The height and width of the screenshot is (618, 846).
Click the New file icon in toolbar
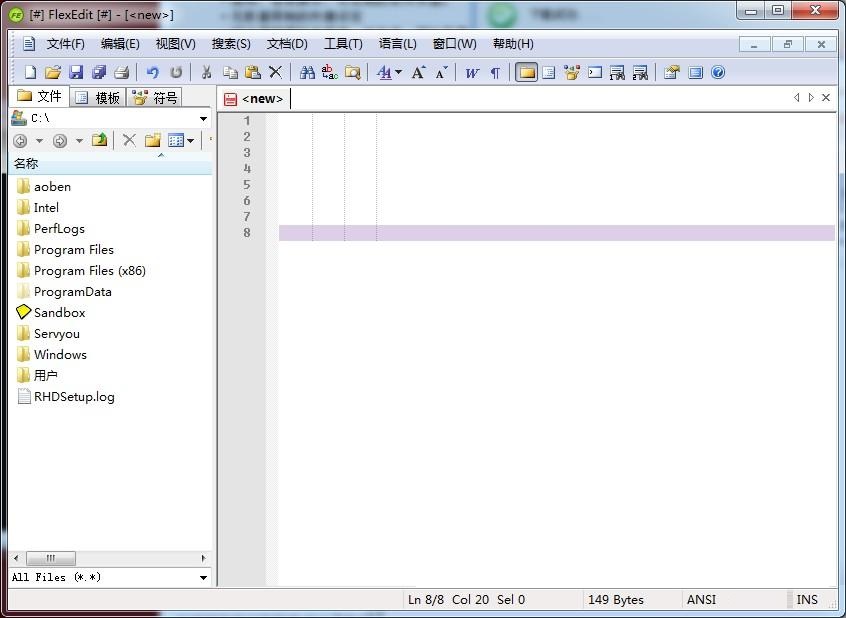tap(30, 72)
